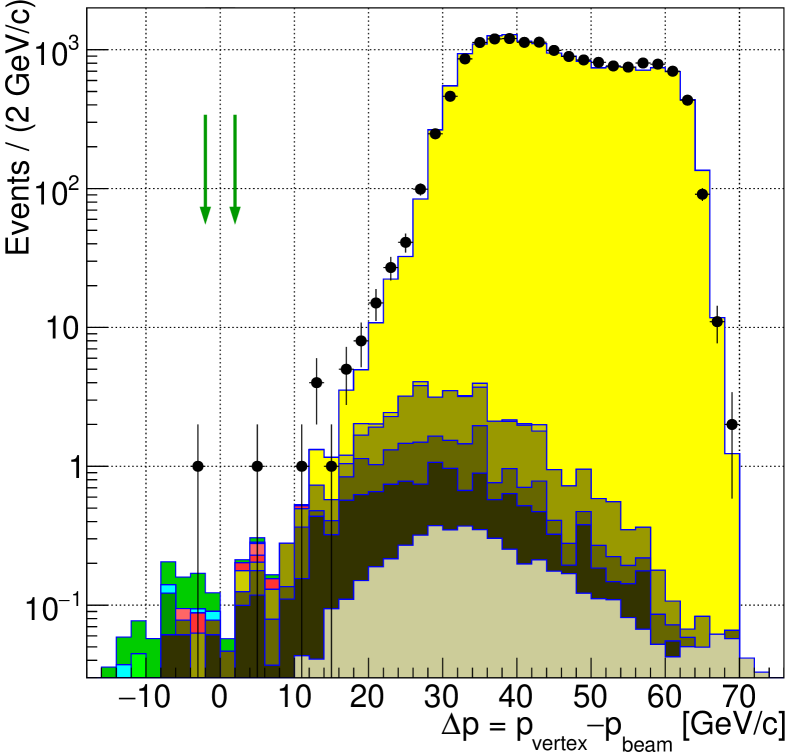Click the leftmost black data point near Δp = −3
Image resolution: width=788 pixels, height=753 pixels.
tap(198, 466)
